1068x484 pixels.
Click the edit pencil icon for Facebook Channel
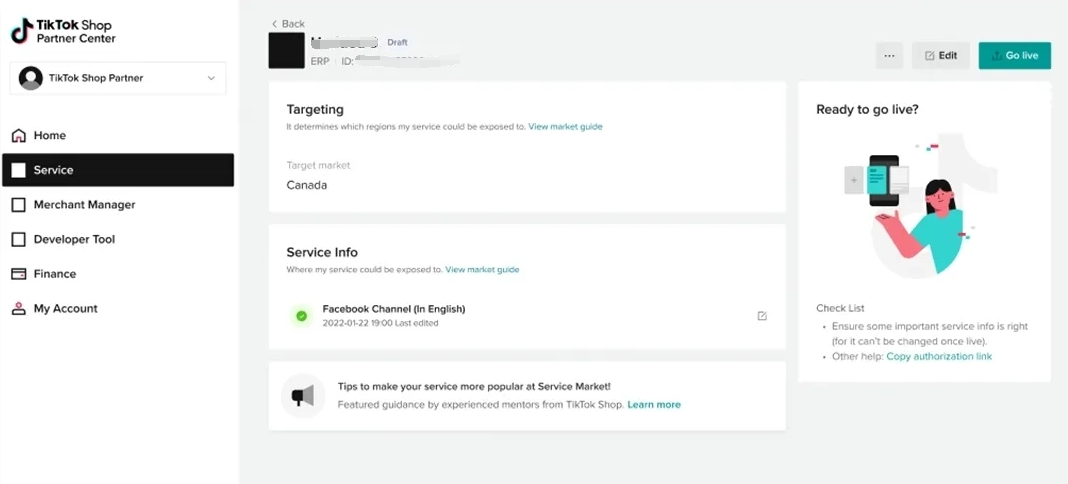tap(762, 316)
